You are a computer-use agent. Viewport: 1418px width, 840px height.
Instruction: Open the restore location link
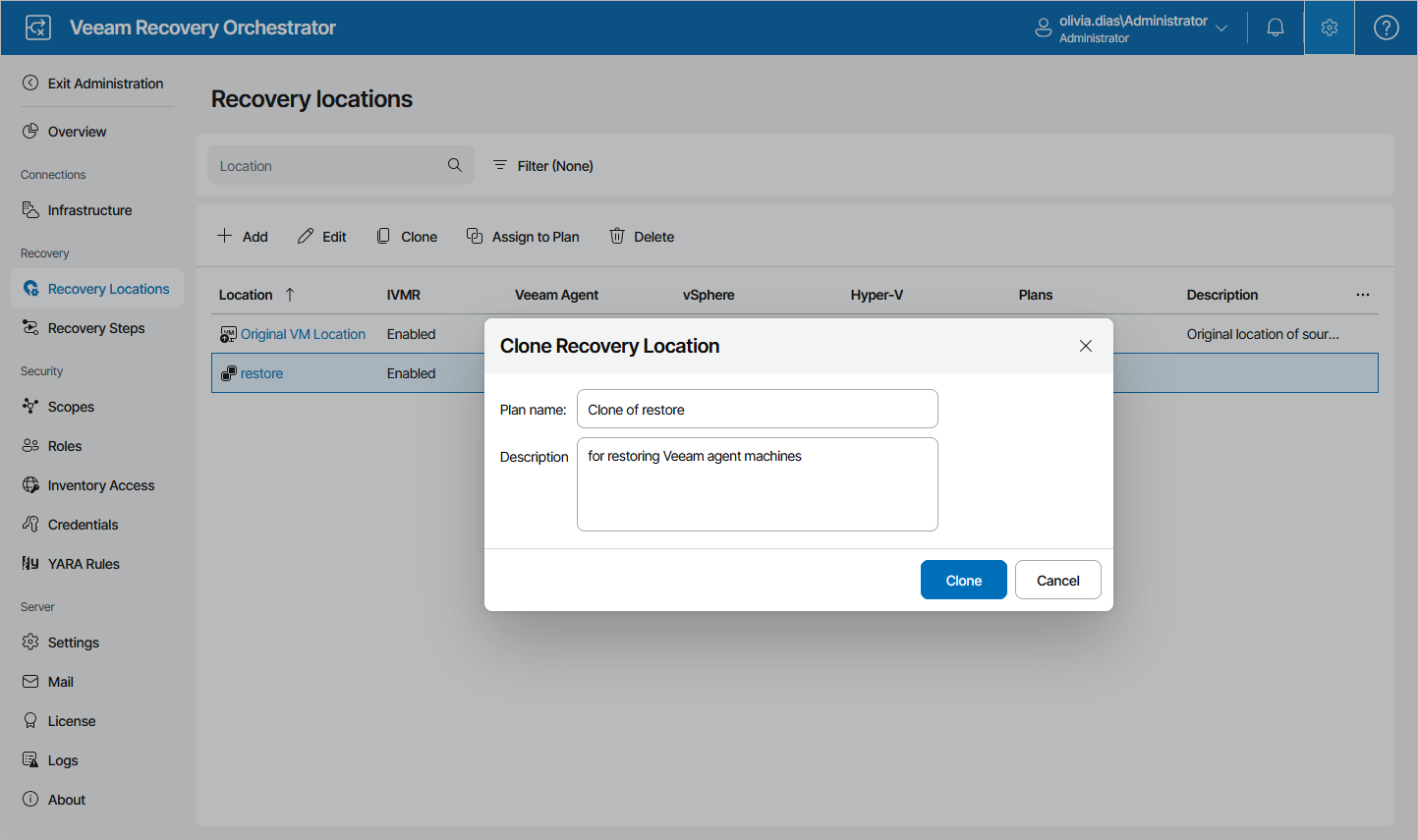coord(261,373)
